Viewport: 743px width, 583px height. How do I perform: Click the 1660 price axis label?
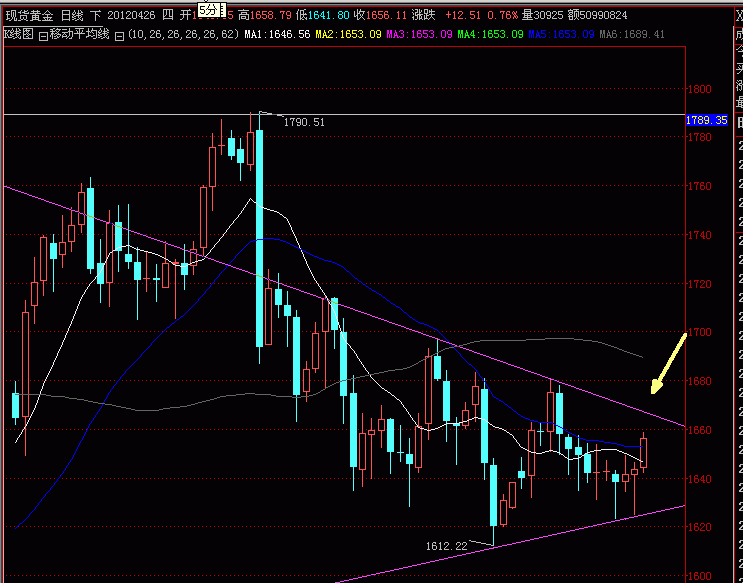699,430
